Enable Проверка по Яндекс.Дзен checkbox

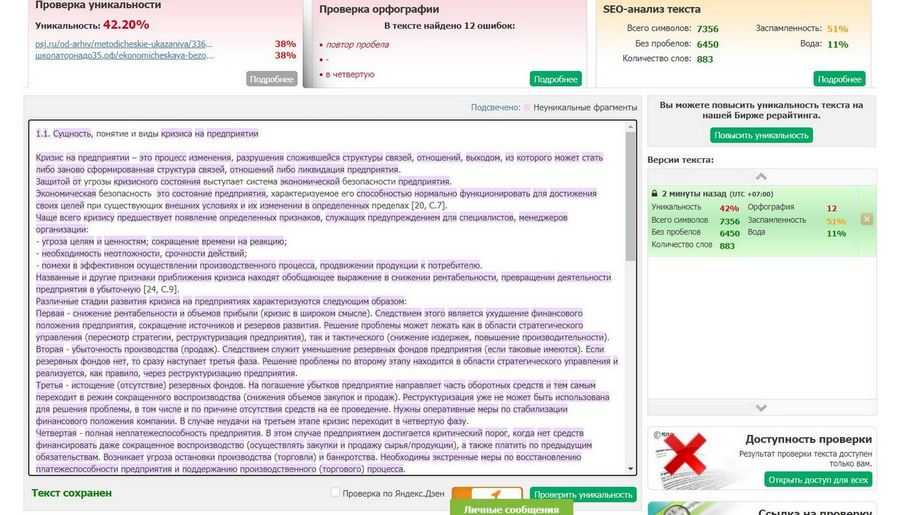[x=335, y=493]
